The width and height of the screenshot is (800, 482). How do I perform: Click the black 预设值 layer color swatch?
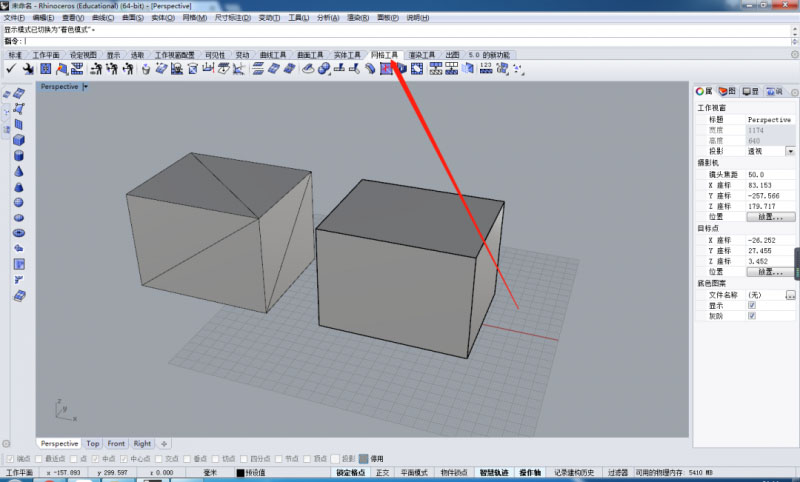pos(240,473)
